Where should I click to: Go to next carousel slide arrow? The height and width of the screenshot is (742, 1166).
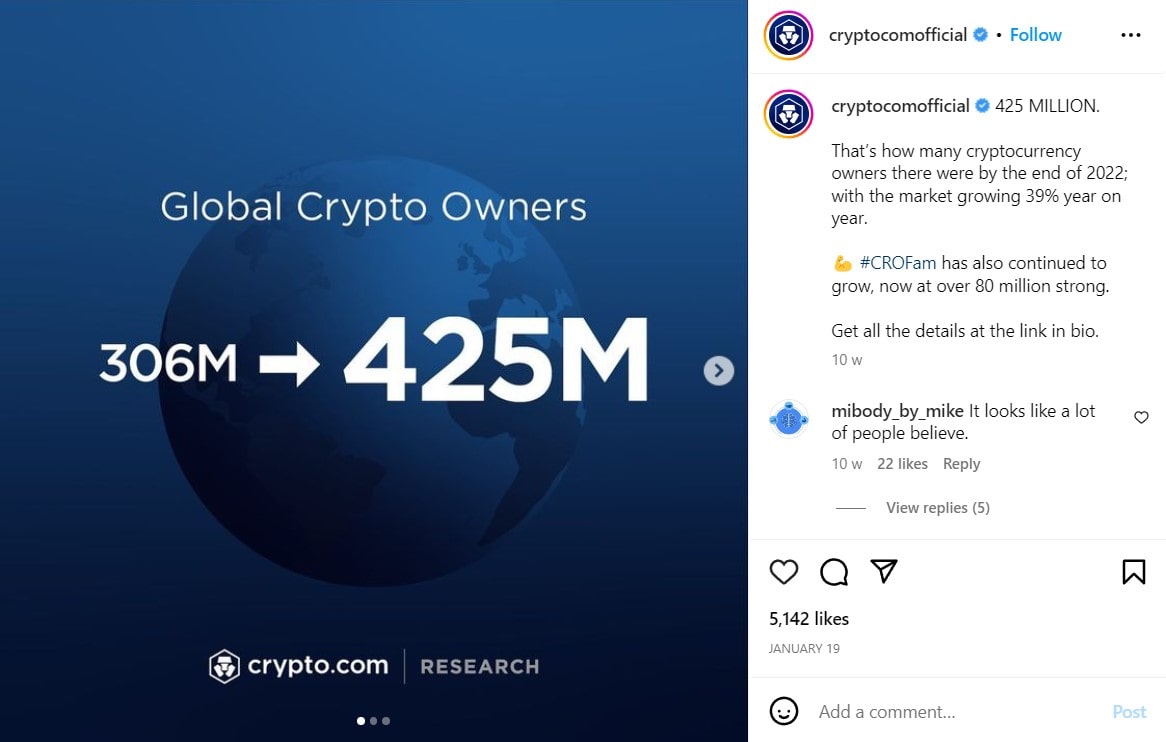click(x=718, y=371)
